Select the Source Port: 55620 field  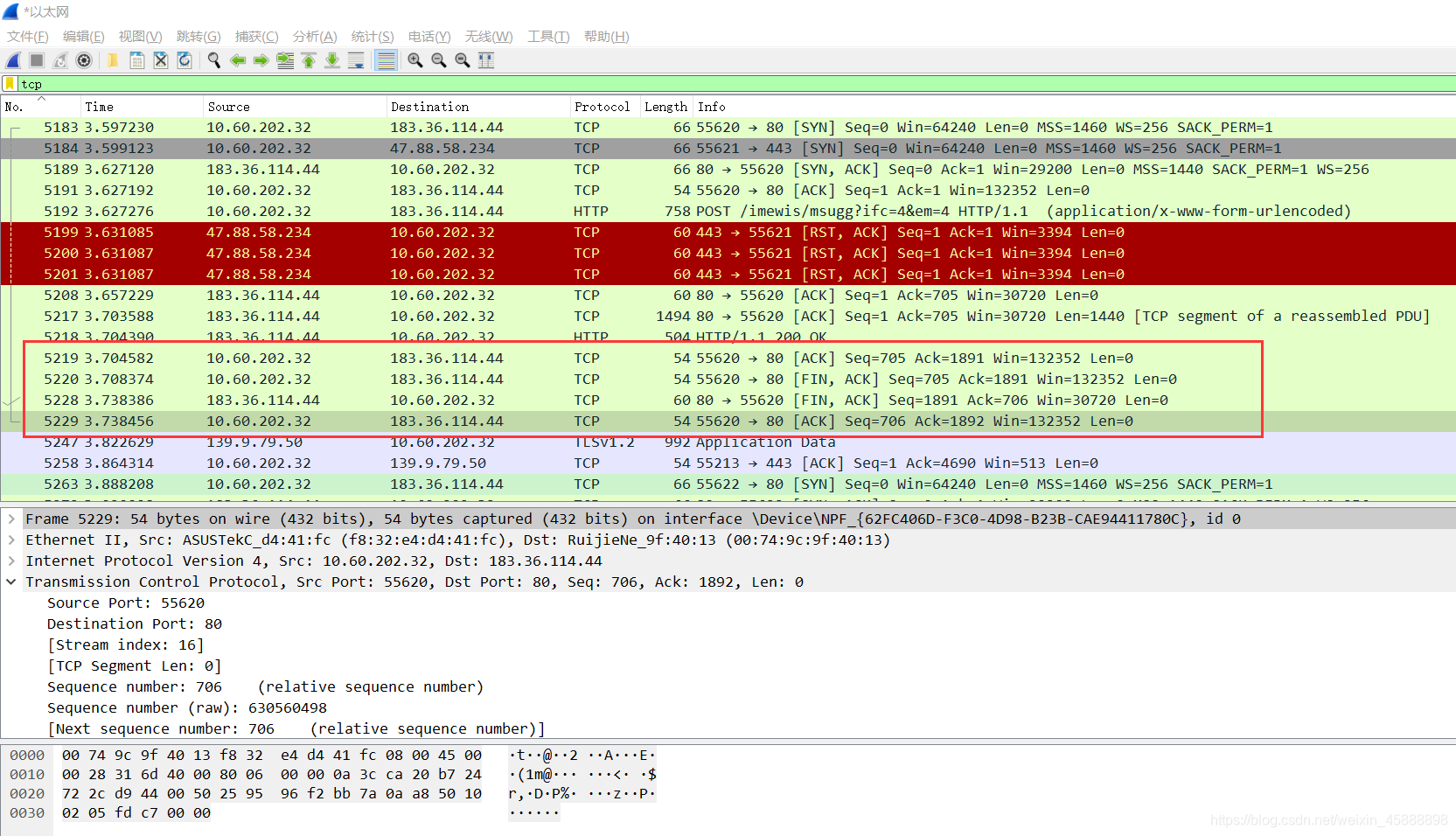(x=126, y=603)
